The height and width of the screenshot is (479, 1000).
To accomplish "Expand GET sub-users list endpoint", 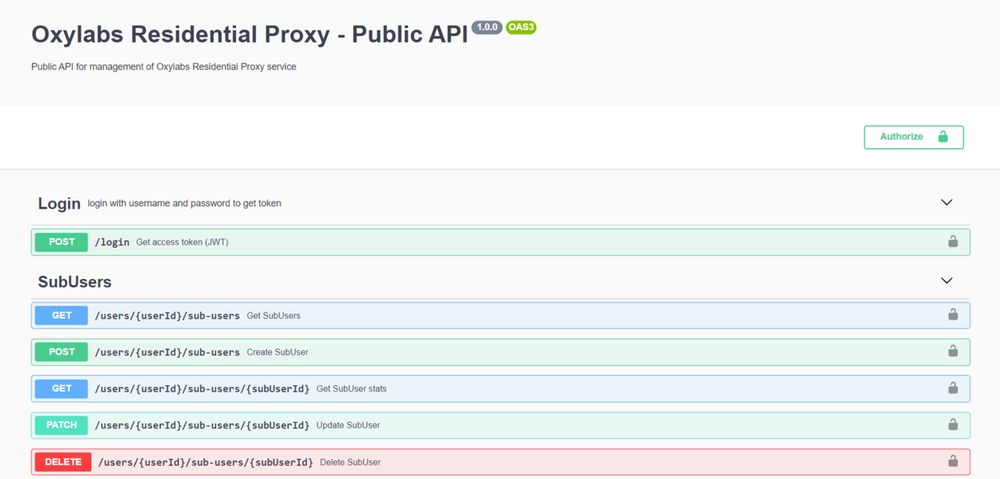I will pos(167,315).
